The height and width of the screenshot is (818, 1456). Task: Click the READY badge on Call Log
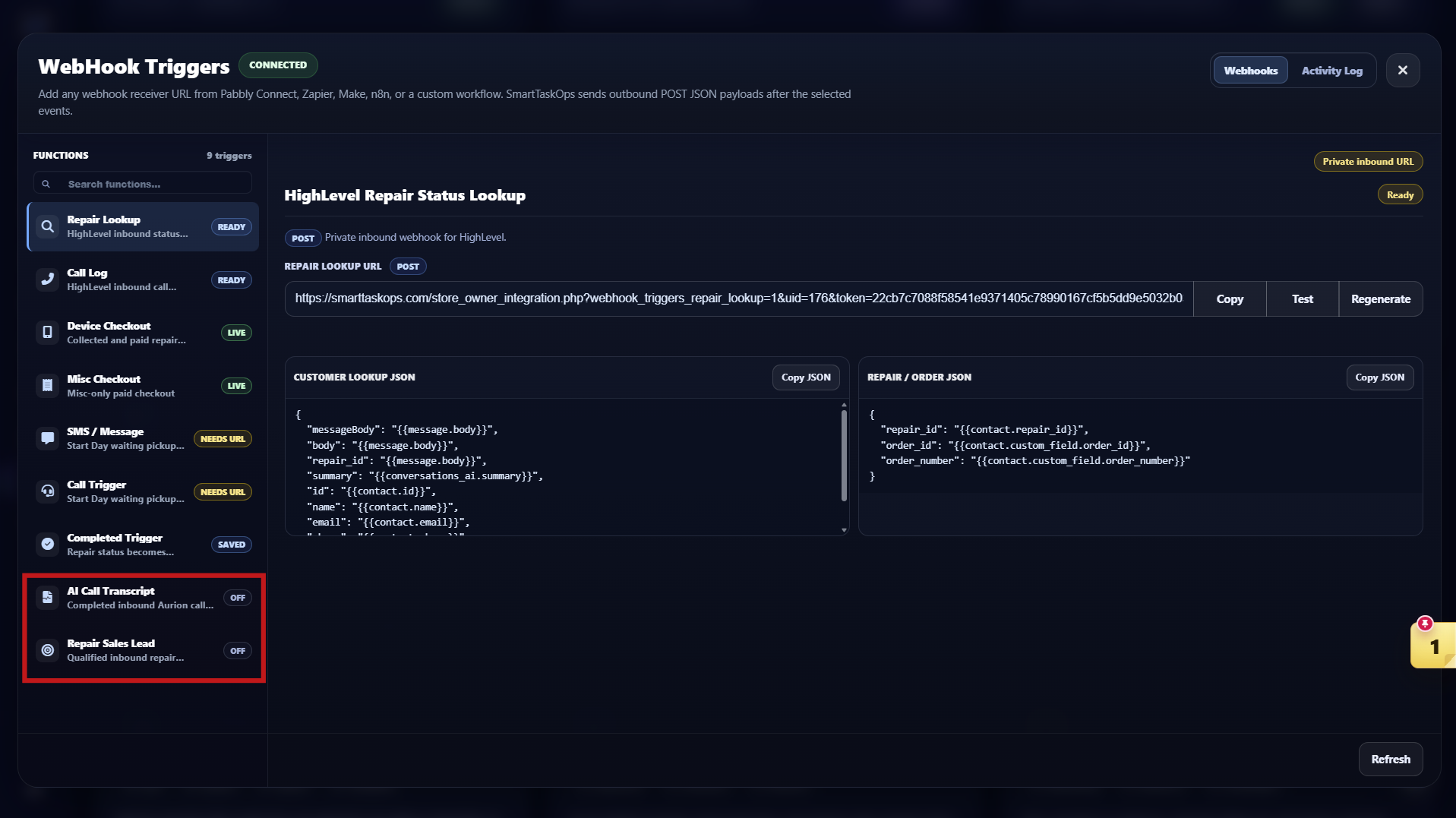point(231,280)
